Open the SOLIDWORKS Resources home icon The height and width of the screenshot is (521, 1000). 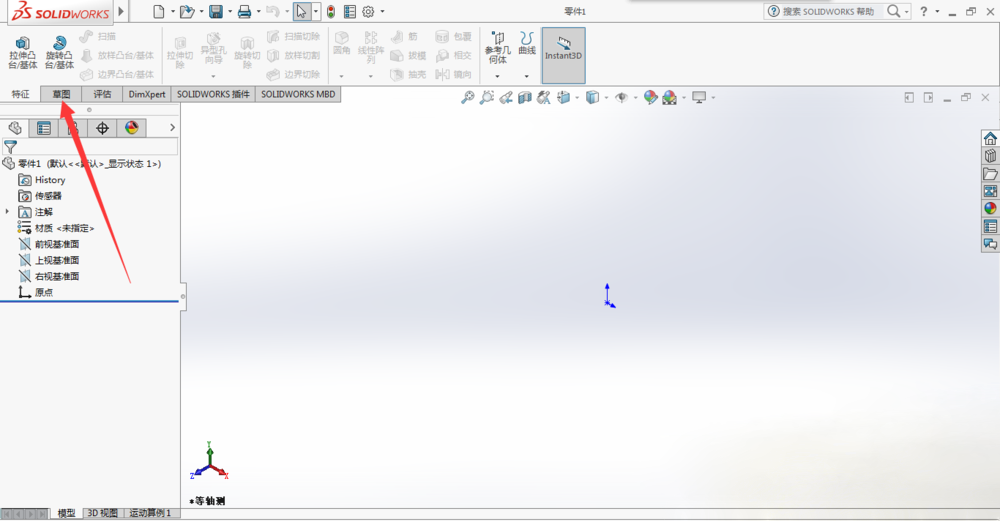click(x=990, y=138)
